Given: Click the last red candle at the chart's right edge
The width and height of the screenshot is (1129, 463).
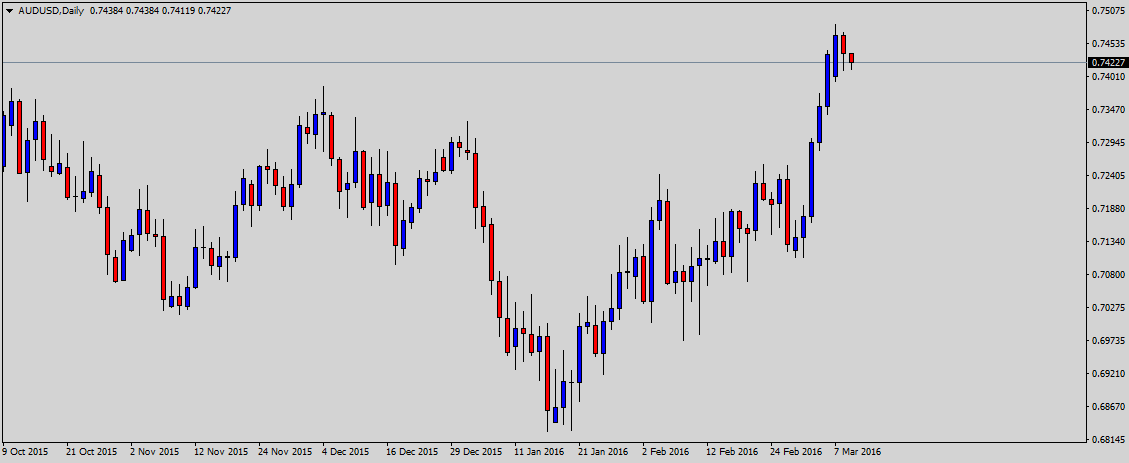Looking at the screenshot, I should point(851,58).
